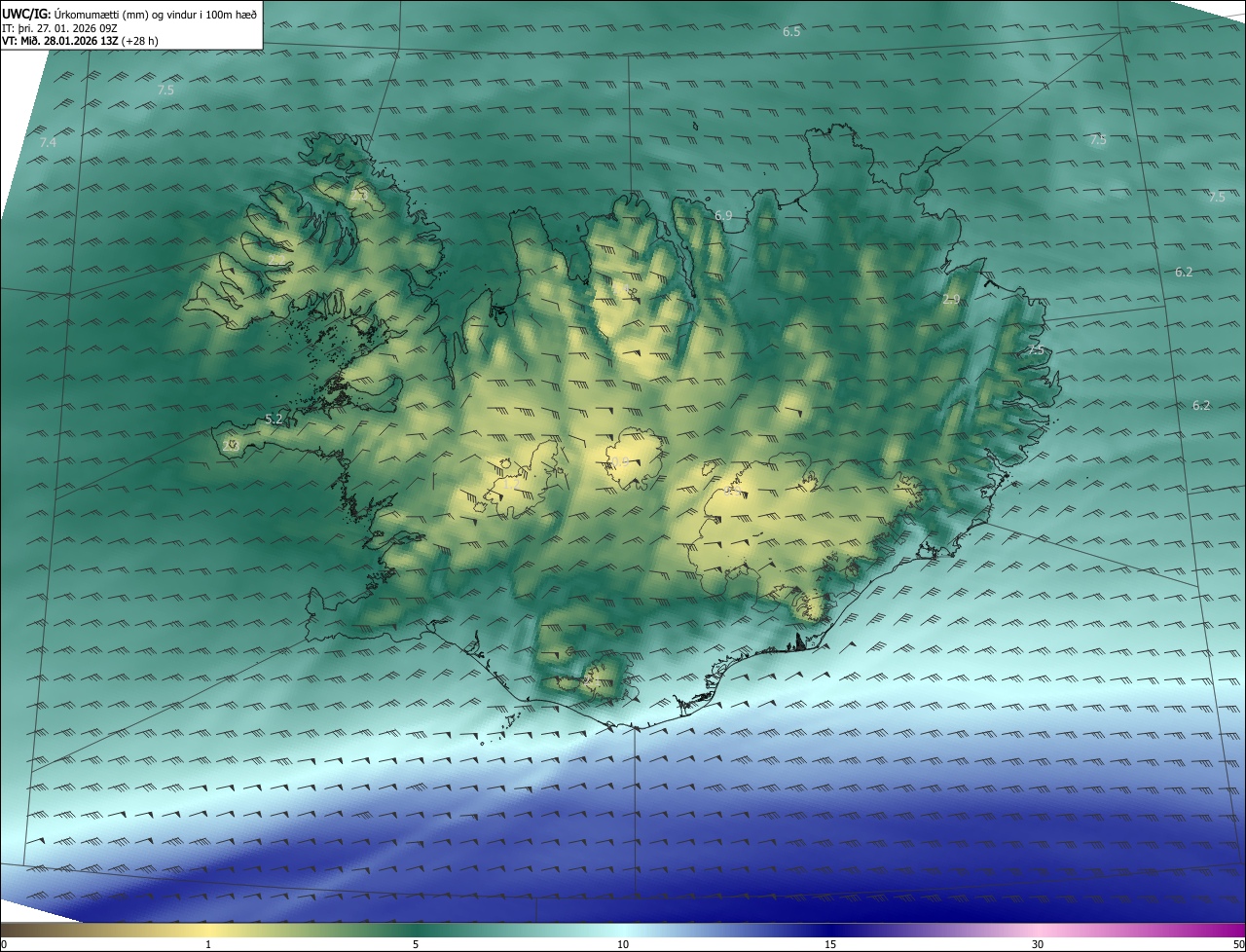Screen dimensions: 1246x952
Task: Click the 2.9 value label in East Iceland
Action: click(952, 300)
